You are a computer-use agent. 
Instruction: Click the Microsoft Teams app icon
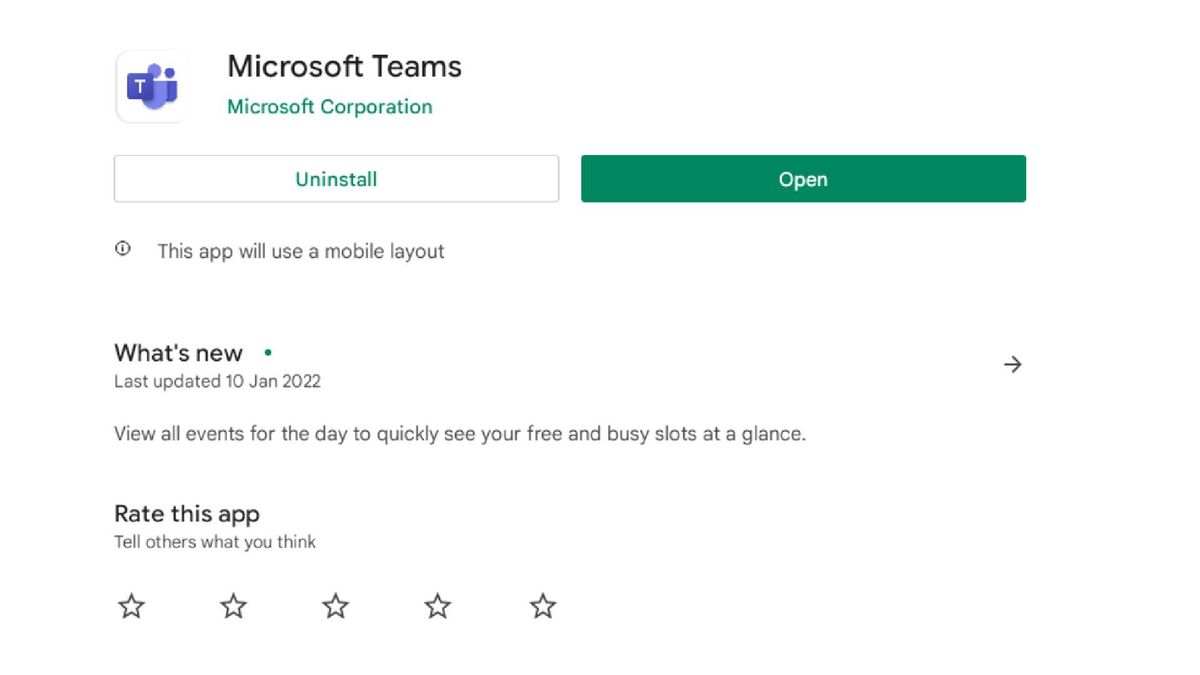tap(152, 85)
